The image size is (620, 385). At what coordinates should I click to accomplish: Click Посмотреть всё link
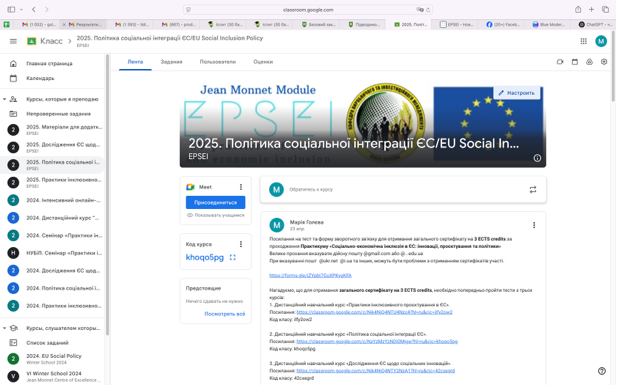coord(225,314)
